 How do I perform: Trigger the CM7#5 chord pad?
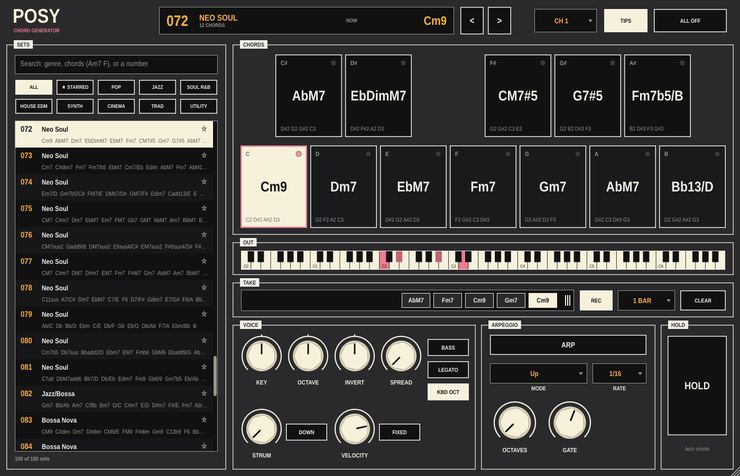tap(518, 96)
